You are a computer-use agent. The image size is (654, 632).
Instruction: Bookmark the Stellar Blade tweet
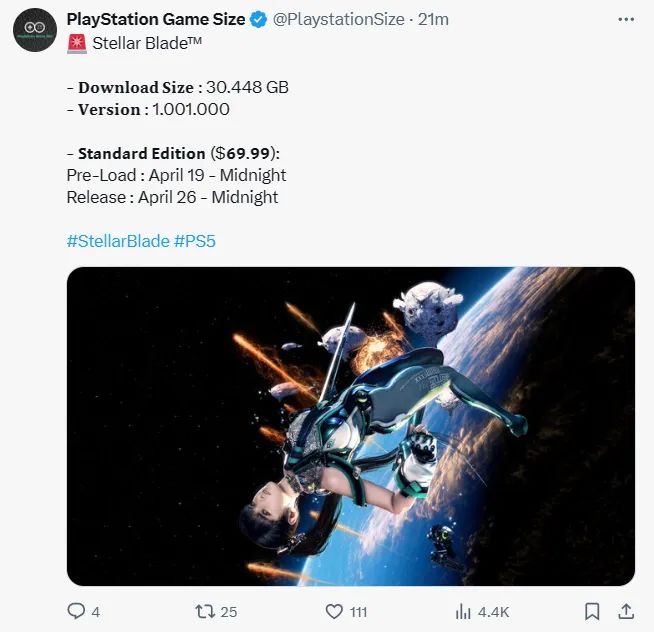coord(592,611)
